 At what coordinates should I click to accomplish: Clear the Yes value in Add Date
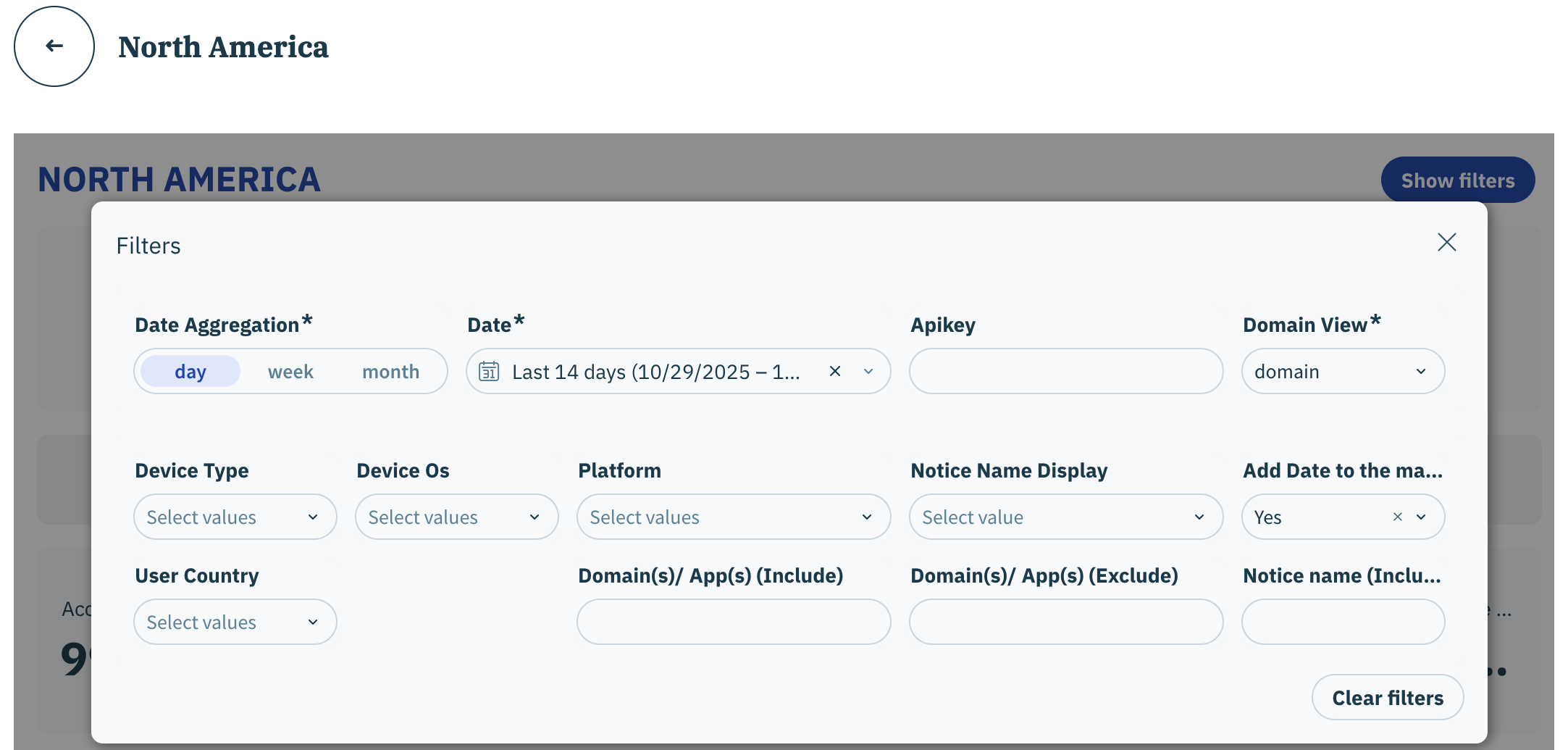1397,517
